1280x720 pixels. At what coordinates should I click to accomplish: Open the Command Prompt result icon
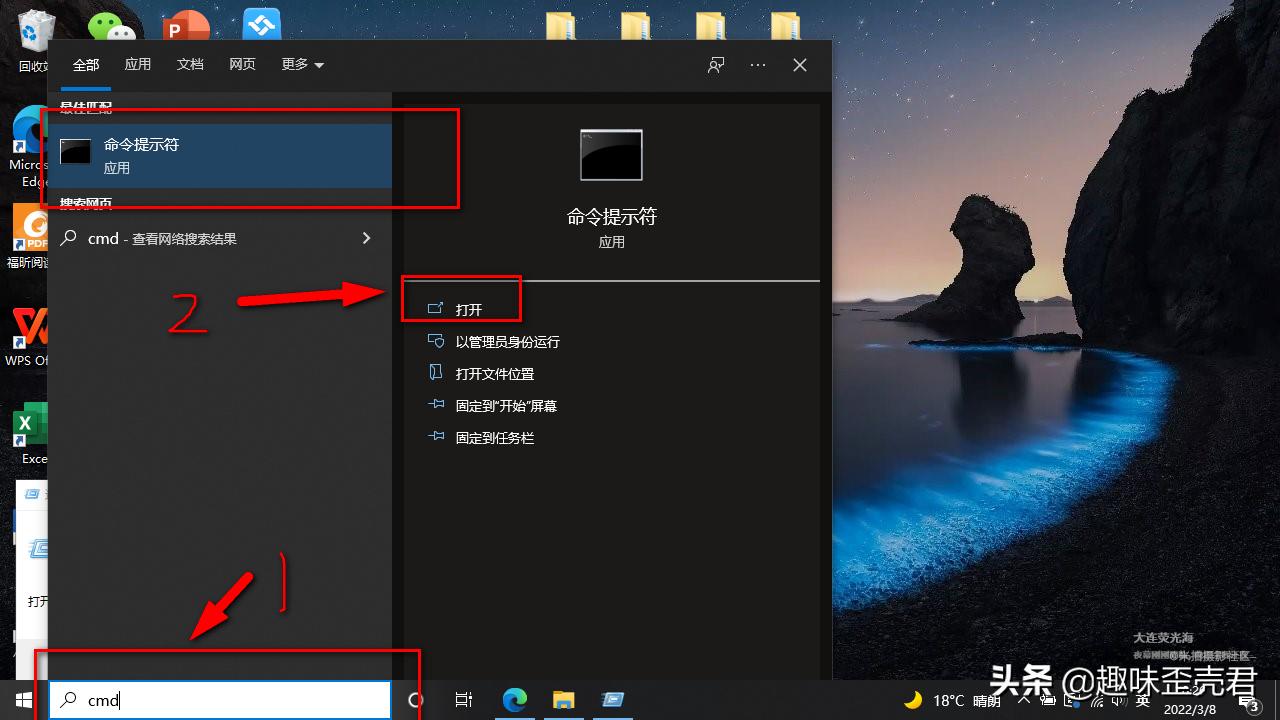(x=75, y=152)
